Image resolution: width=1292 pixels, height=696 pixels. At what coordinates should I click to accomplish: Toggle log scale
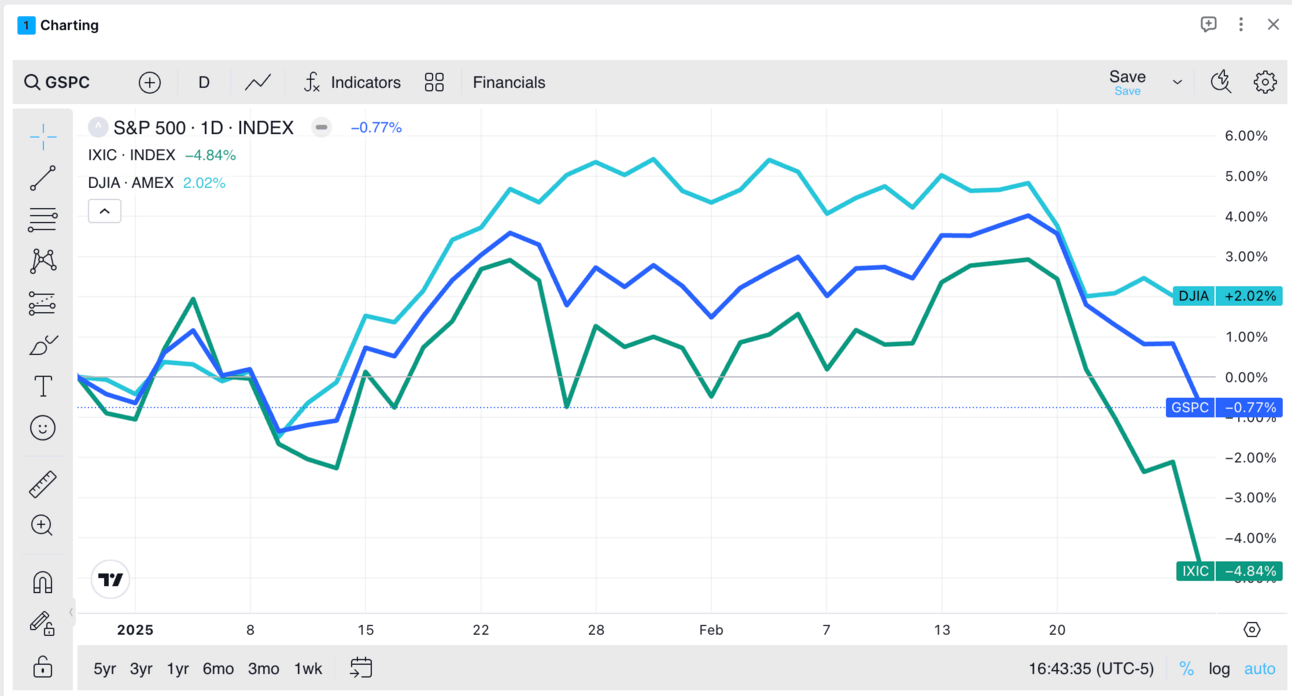[x=1219, y=669]
